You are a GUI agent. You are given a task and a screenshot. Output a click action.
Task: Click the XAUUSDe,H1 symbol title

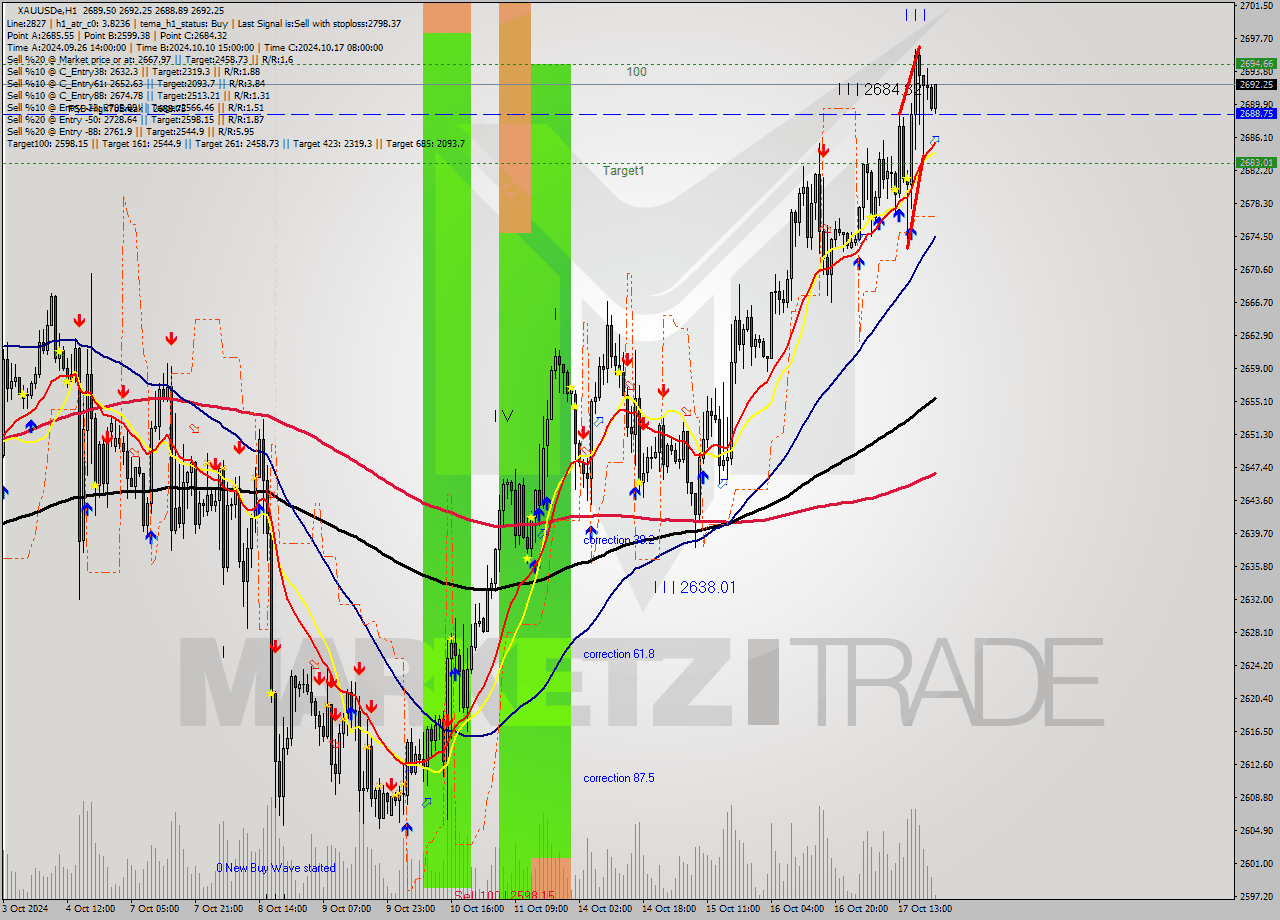point(47,10)
